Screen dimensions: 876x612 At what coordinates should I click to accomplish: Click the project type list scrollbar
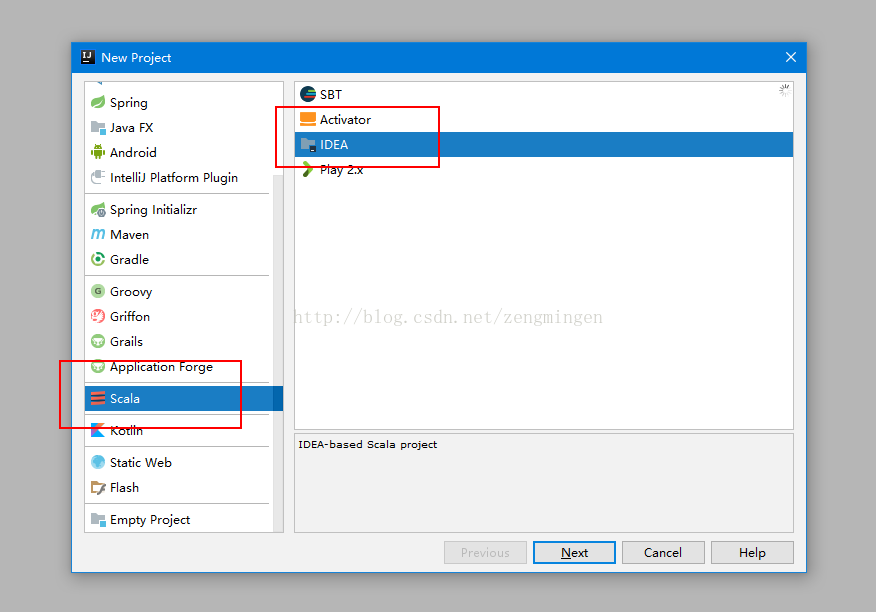[x=278, y=353]
